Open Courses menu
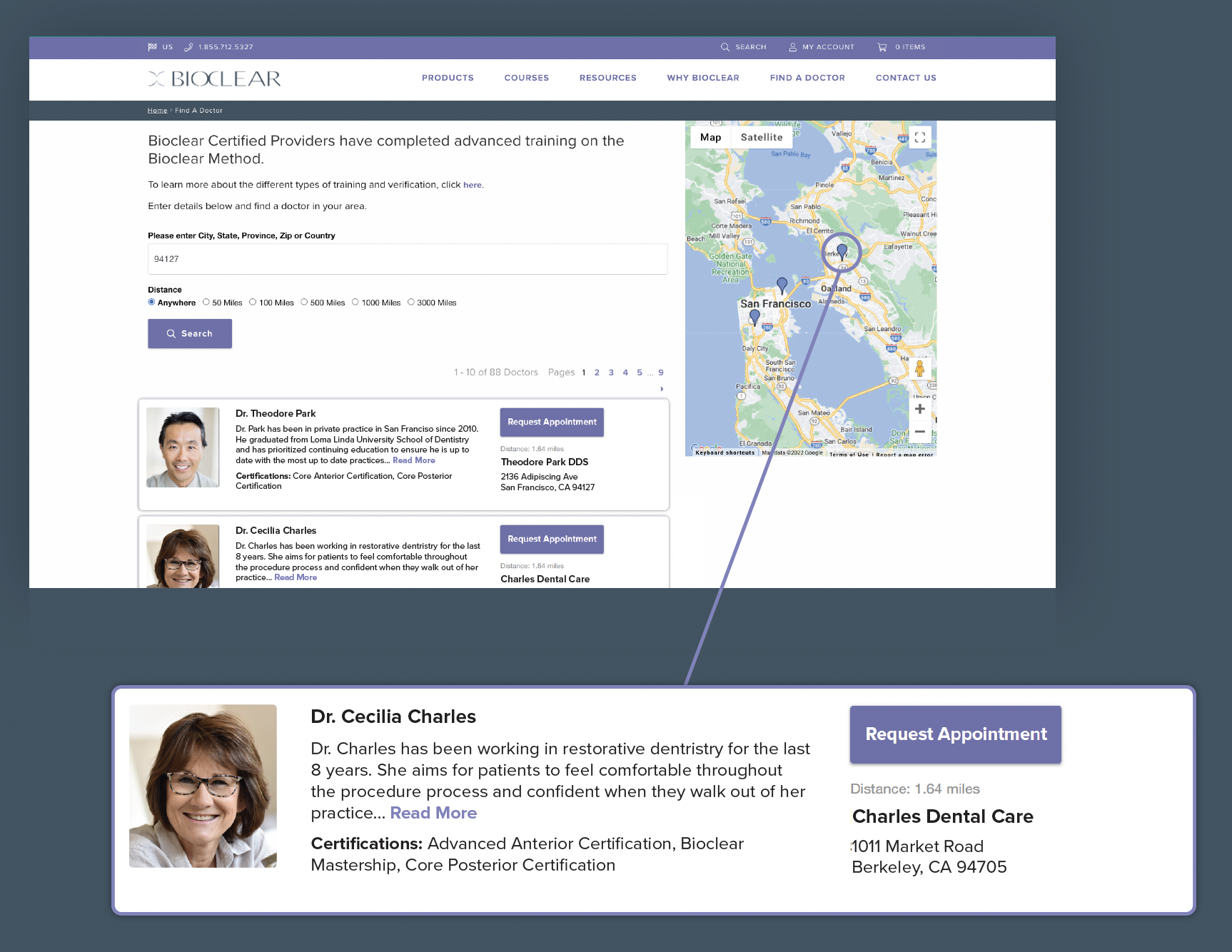 point(527,78)
